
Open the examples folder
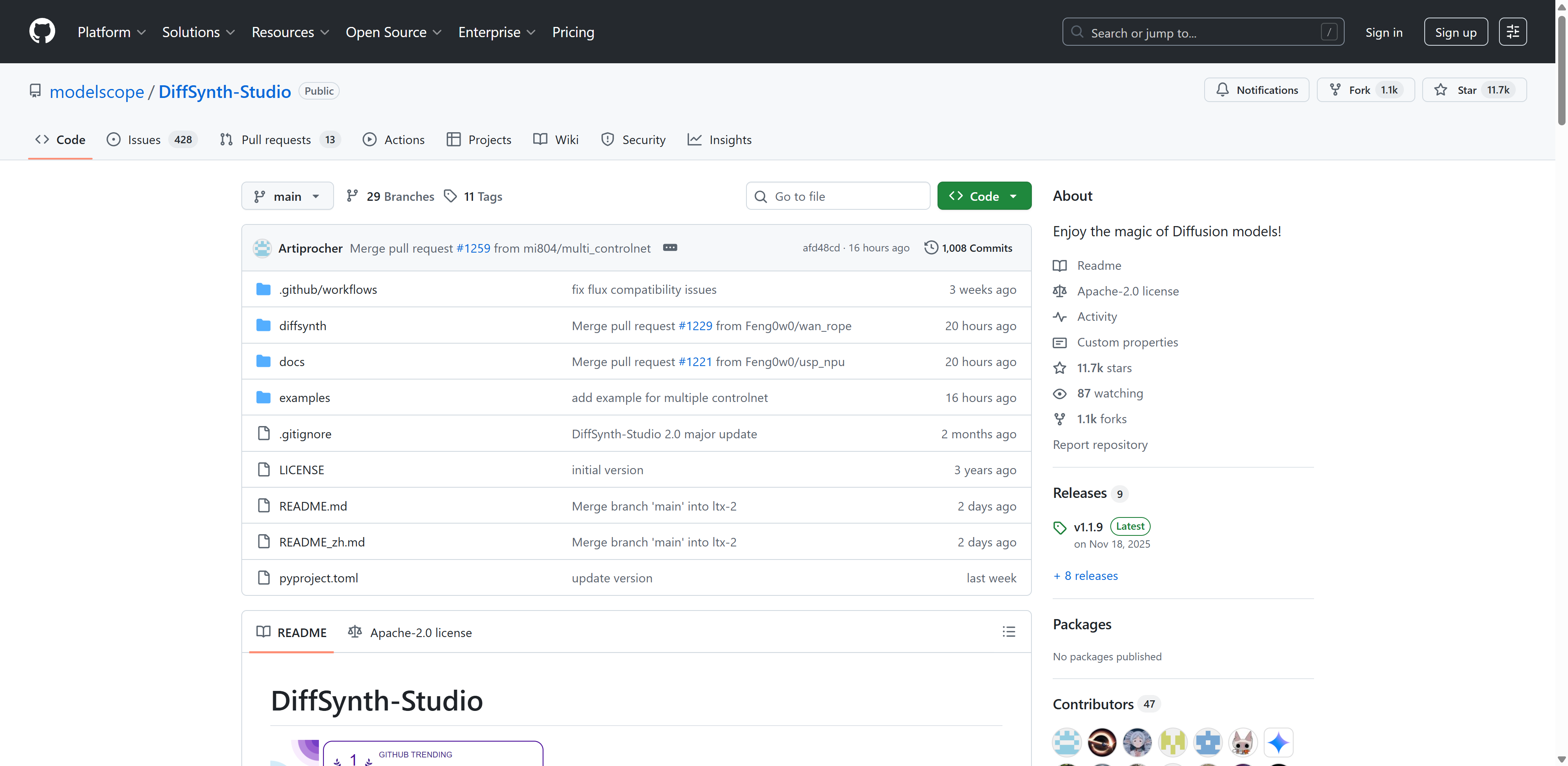(304, 397)
